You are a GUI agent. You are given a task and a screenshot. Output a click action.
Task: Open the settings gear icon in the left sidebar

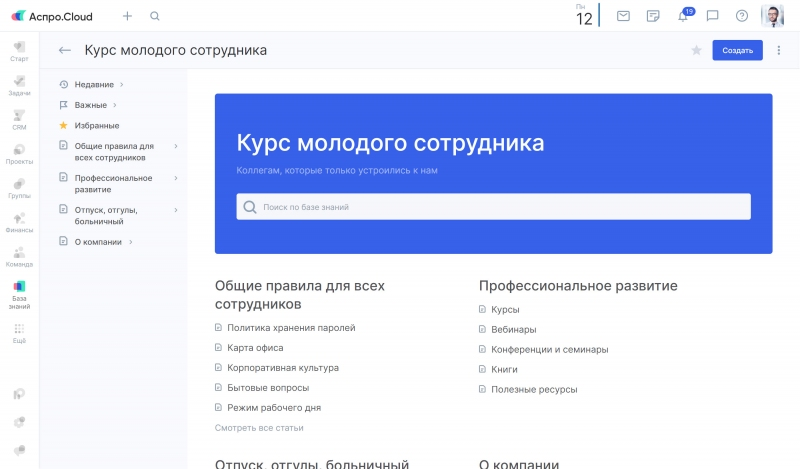coord(19,422)
